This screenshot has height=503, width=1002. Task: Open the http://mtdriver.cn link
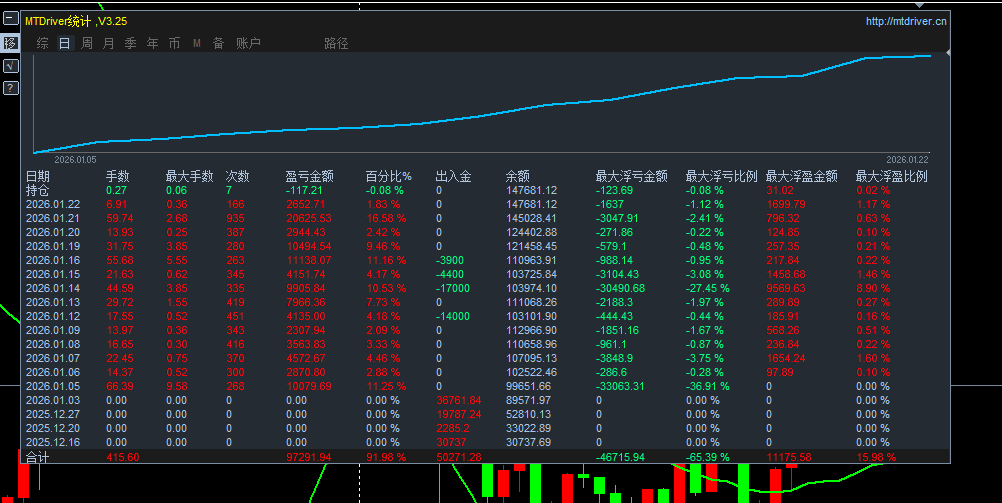coord(906,21)
